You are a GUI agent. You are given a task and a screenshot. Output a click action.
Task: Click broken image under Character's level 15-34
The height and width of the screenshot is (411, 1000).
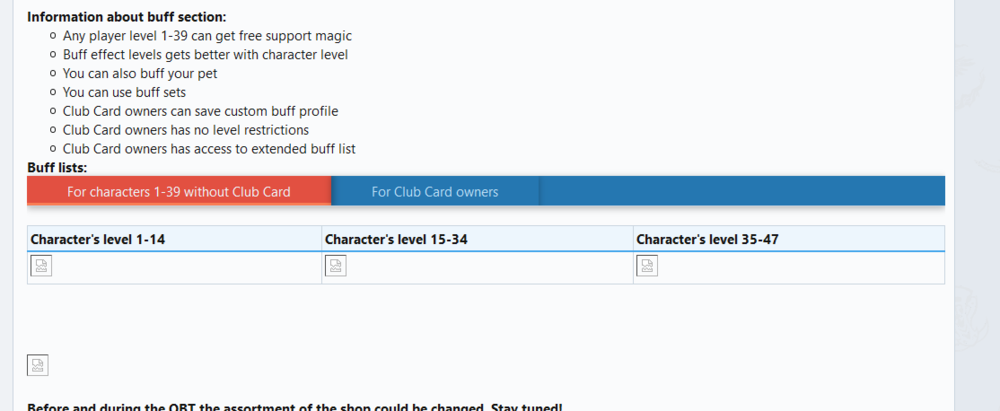(x=335, y=266)
